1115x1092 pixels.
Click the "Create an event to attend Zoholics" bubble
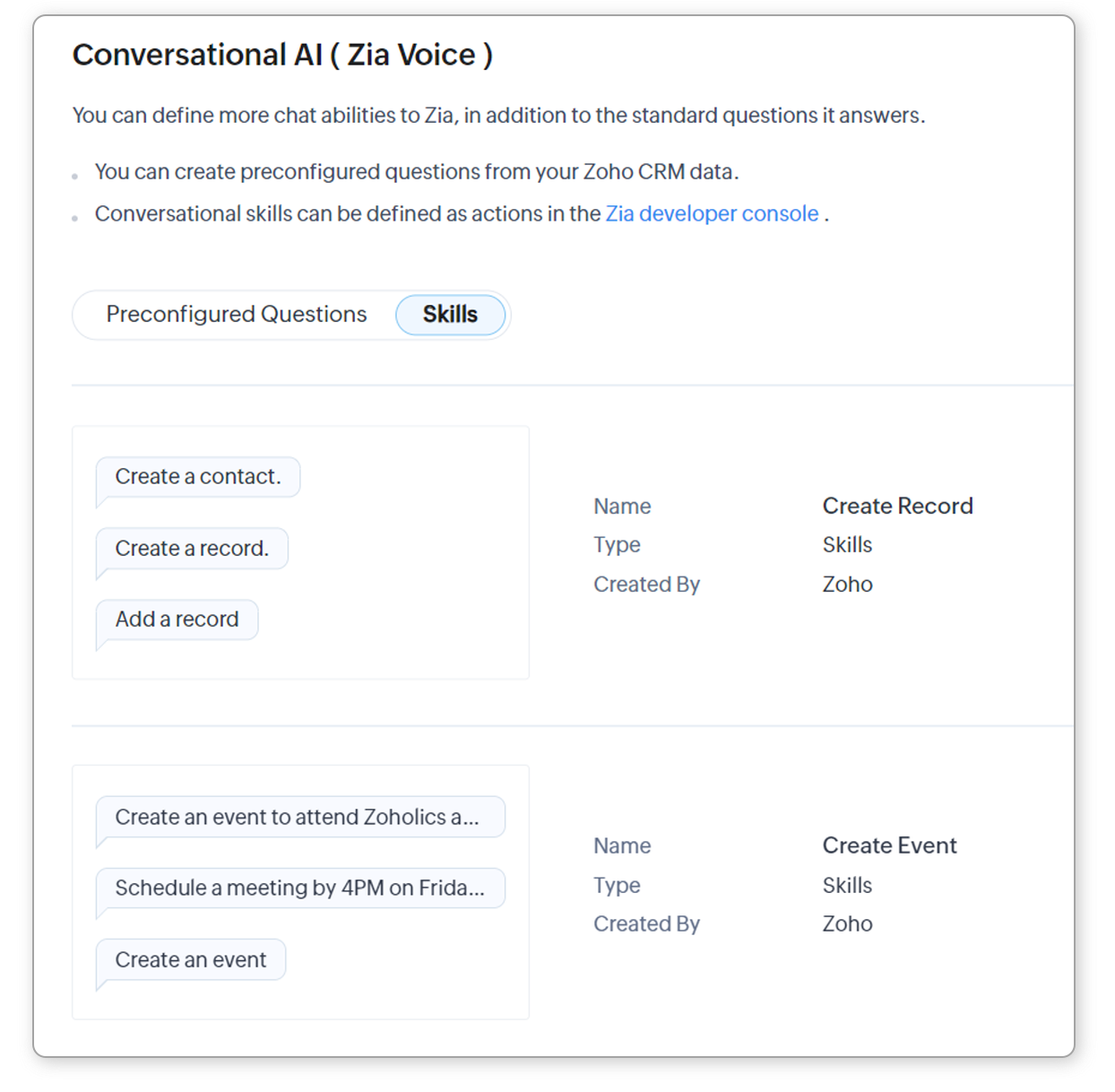coord(299,817)
